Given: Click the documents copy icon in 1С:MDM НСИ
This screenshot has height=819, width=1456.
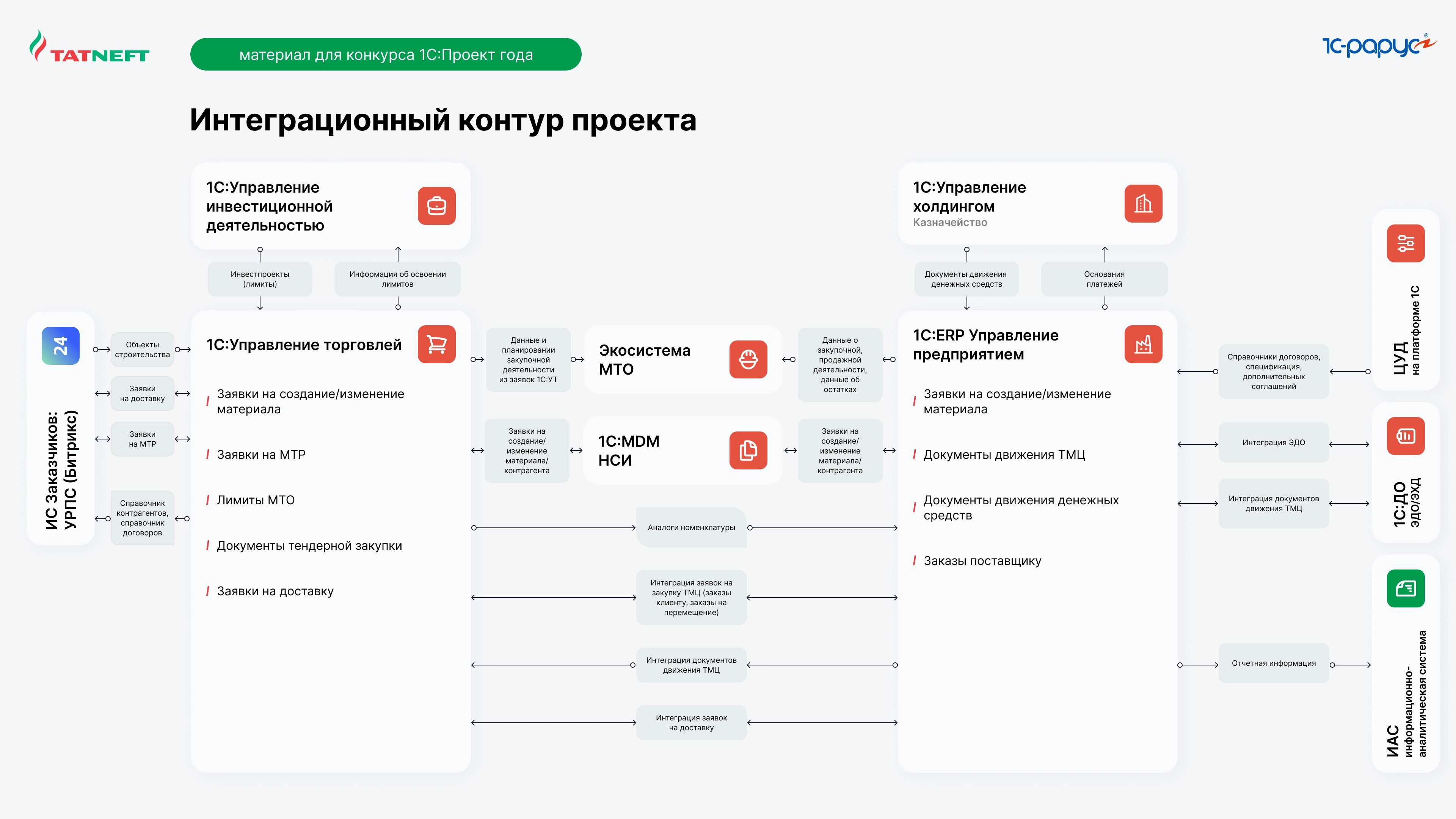Looking at the screenshot, I should (x=748, y=450).
